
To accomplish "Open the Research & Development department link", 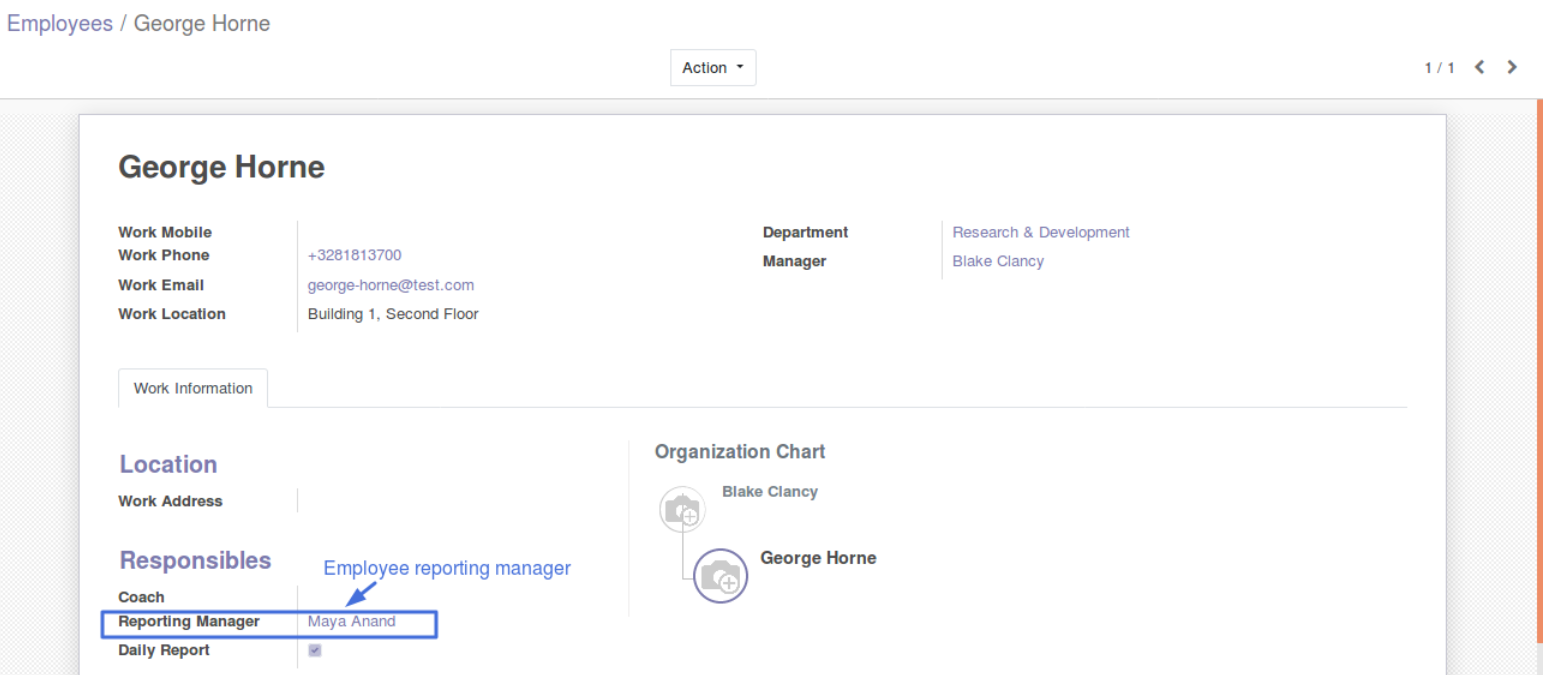I will (1040, 232).
